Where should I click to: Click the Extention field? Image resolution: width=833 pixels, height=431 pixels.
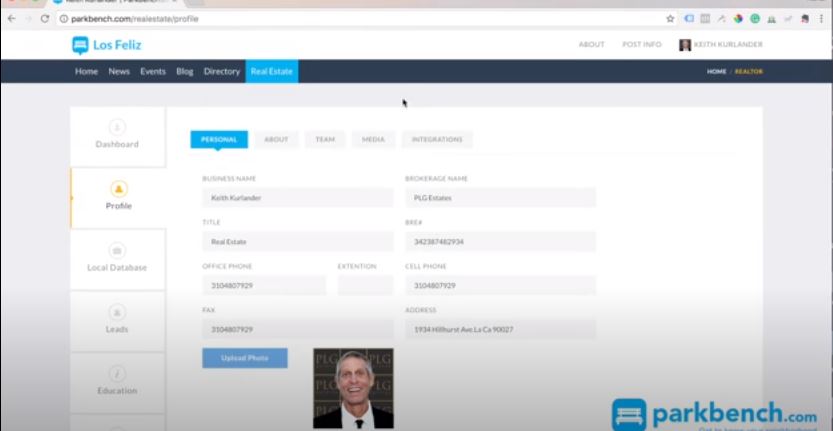pos(366,285)
